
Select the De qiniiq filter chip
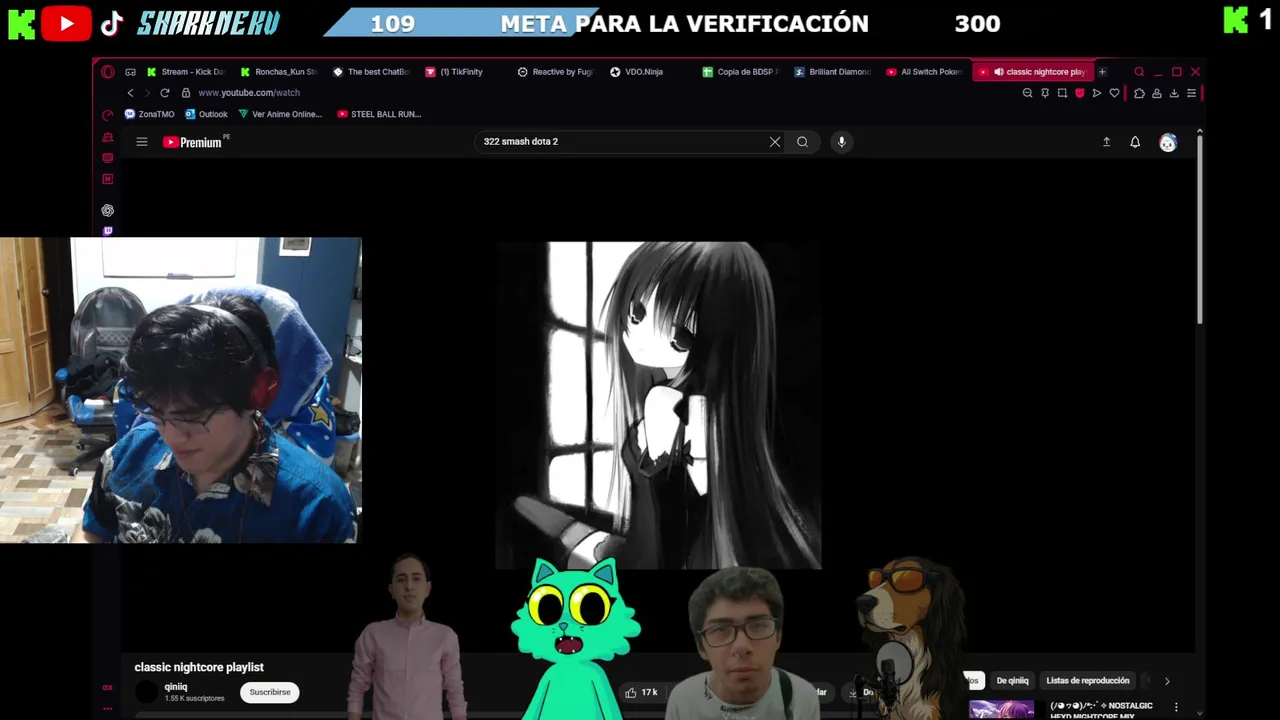click(x=1012, y=681)
